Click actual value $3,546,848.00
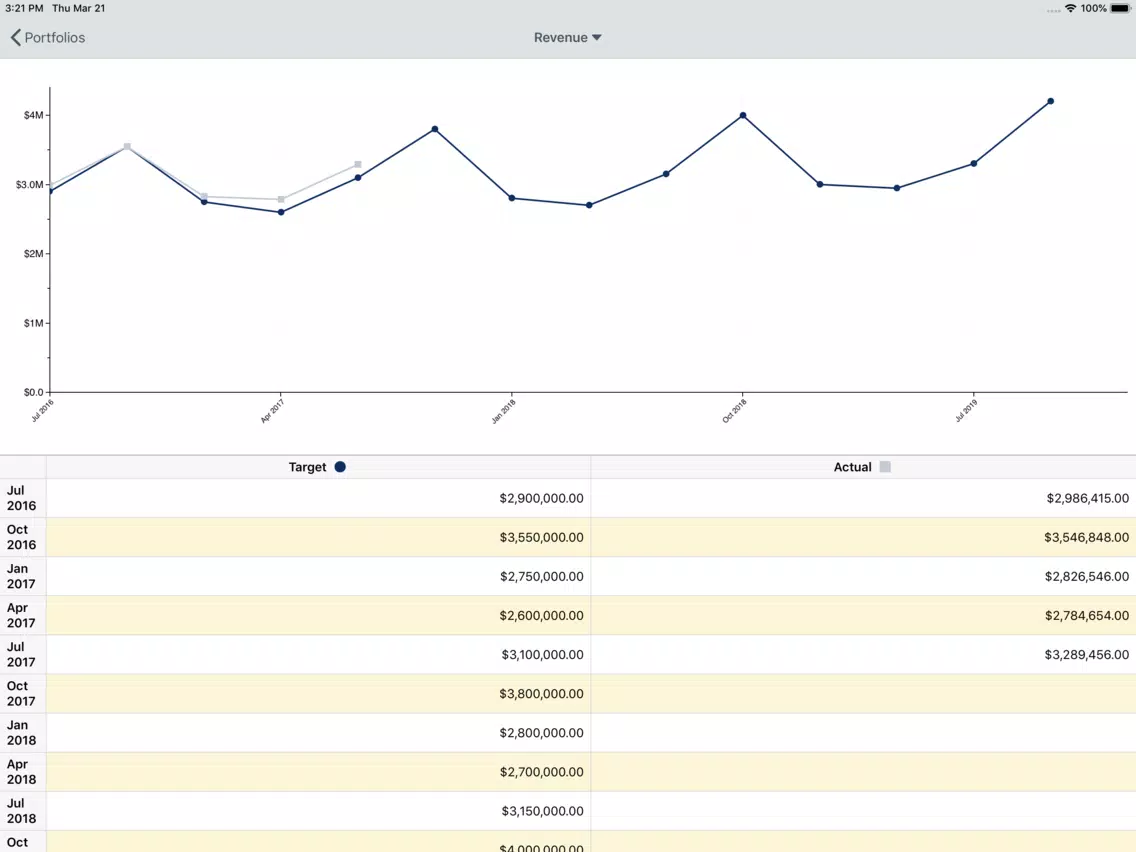The height and width of the screenshot is (852, 1136). (1086, 538)
